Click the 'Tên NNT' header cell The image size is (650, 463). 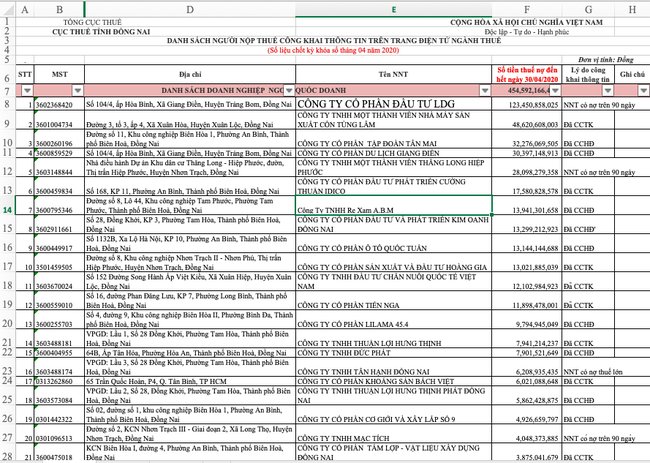pos(393,74)
